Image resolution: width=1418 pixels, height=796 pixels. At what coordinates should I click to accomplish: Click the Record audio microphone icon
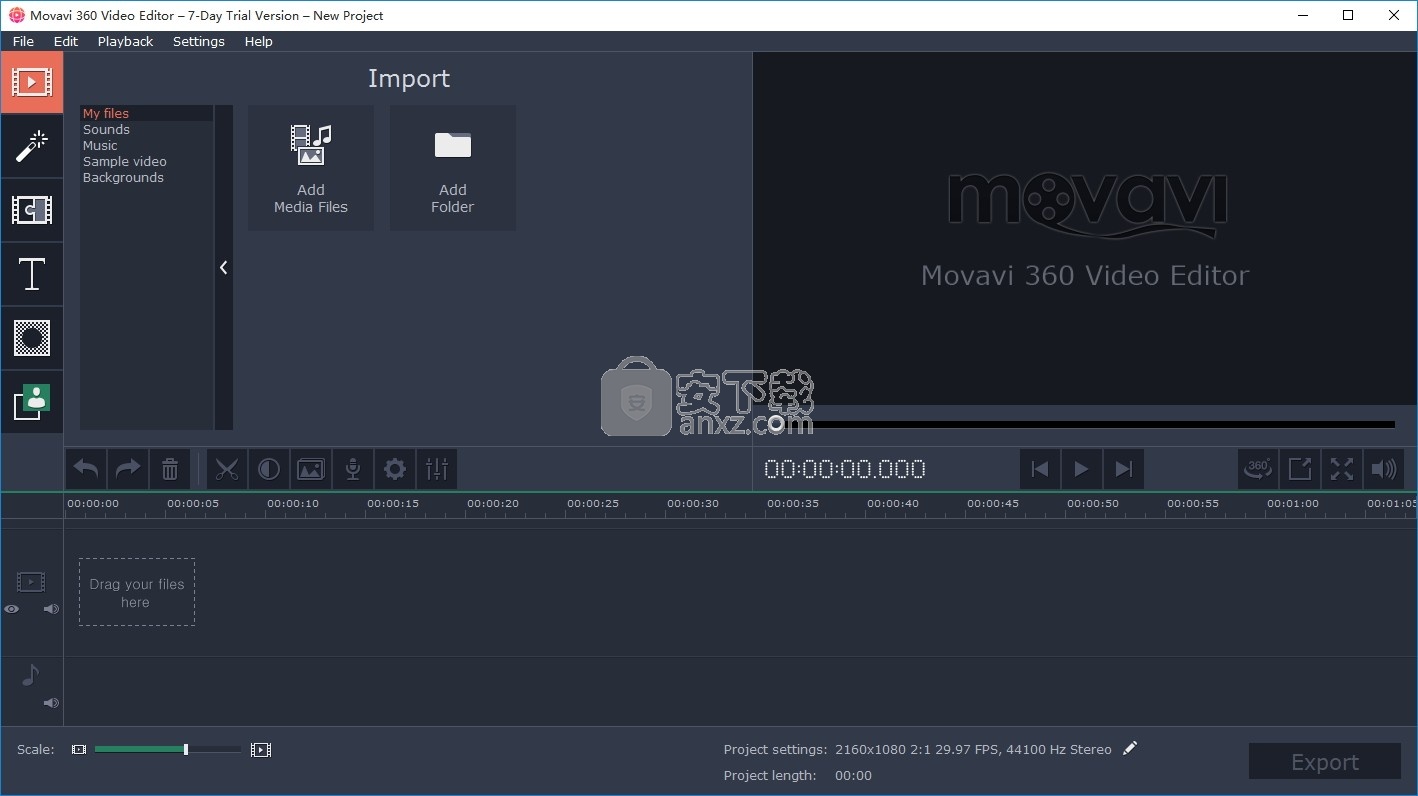click(353, 469)
